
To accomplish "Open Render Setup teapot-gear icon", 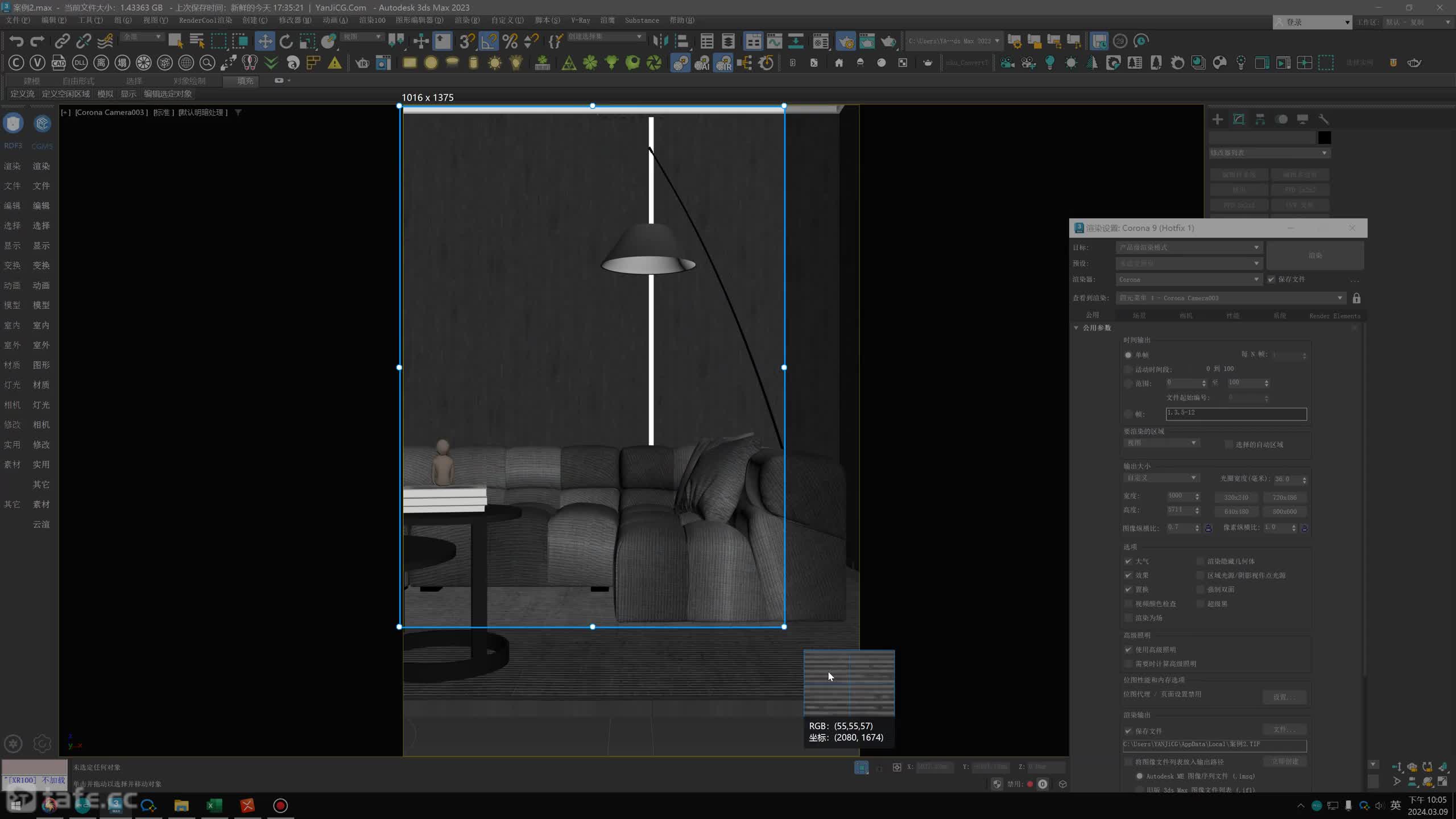I will [x=845, y=41].
